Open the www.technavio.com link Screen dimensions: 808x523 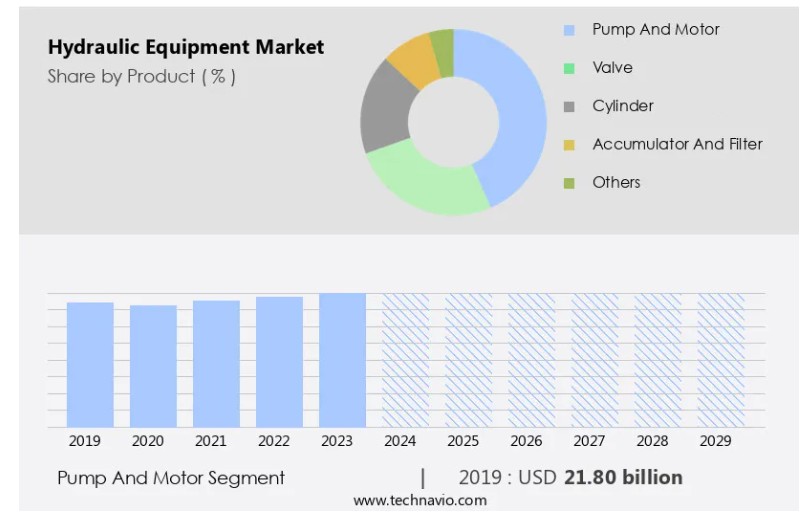click(420, 501)
